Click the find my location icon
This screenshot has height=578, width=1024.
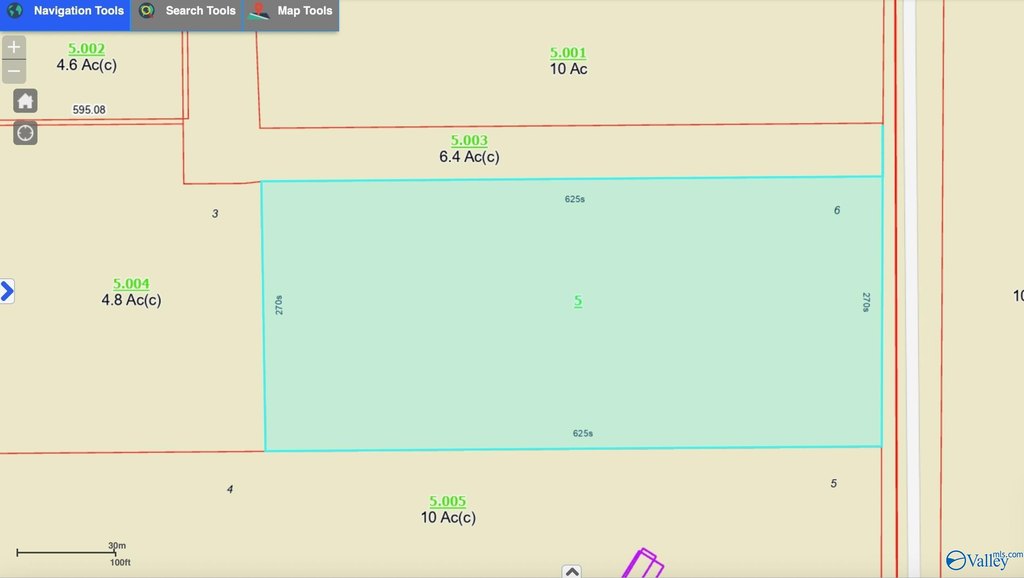[25, 133]
